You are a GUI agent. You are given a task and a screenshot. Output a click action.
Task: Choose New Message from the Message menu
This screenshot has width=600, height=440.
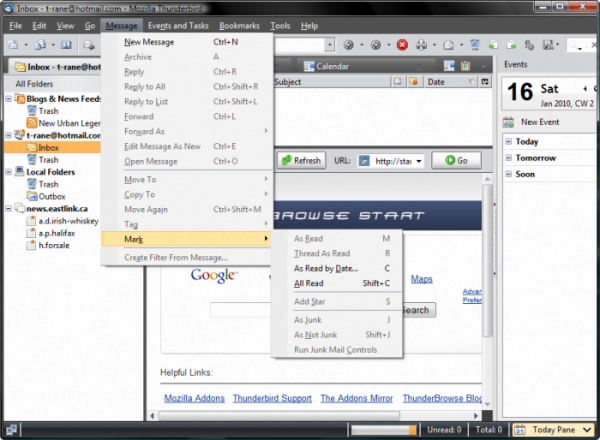187,42
